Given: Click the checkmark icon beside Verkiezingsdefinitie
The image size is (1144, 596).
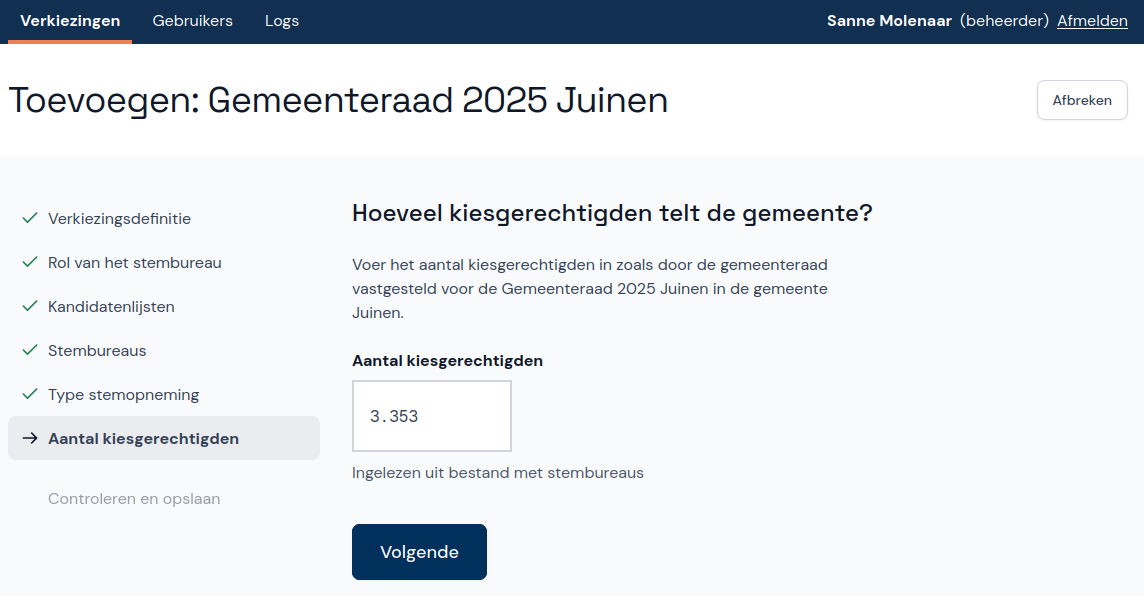Looking at the screenshot, I should 30,218.
